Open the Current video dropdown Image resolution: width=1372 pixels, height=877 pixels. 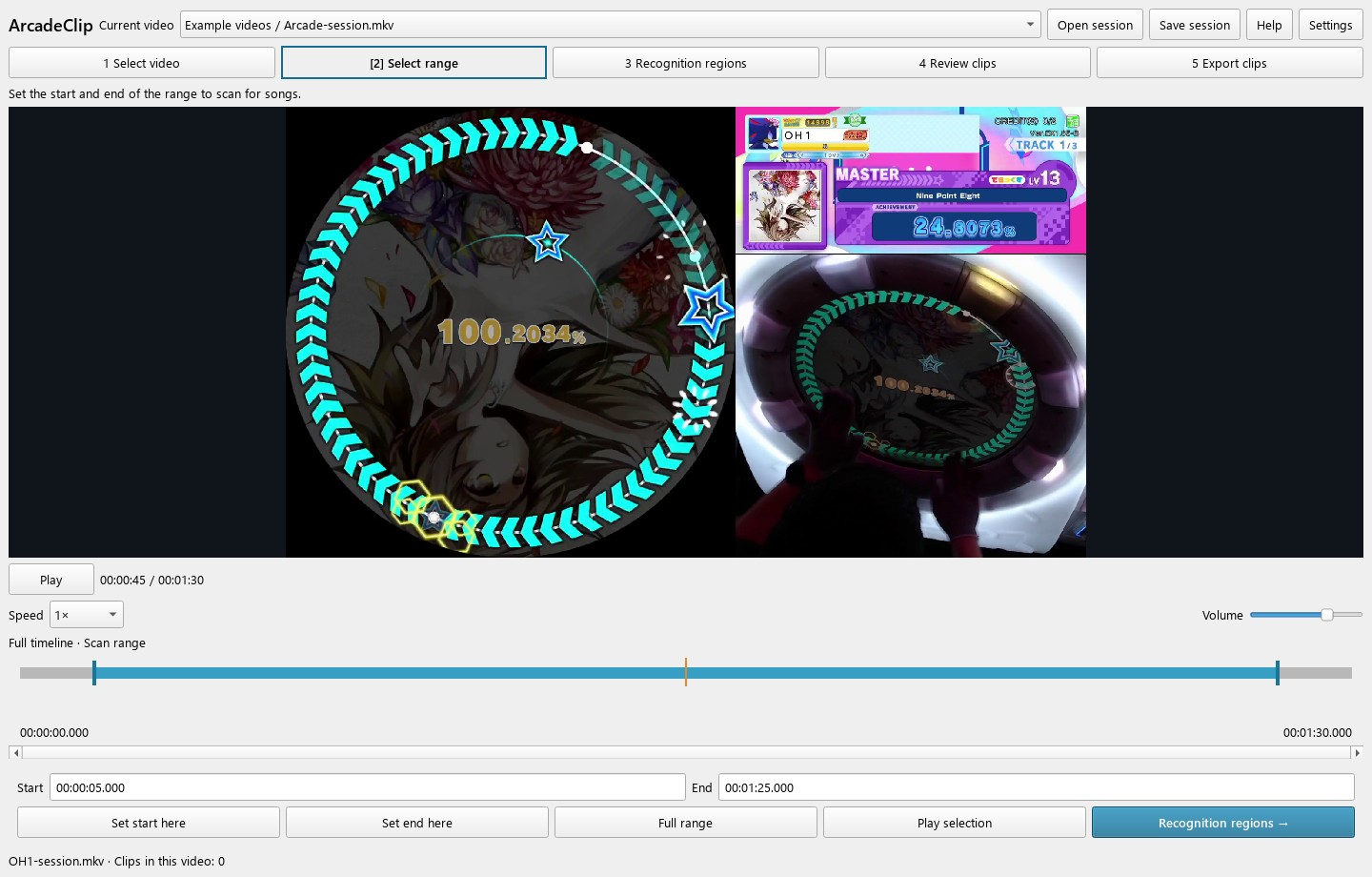click(x=610, y=25)
